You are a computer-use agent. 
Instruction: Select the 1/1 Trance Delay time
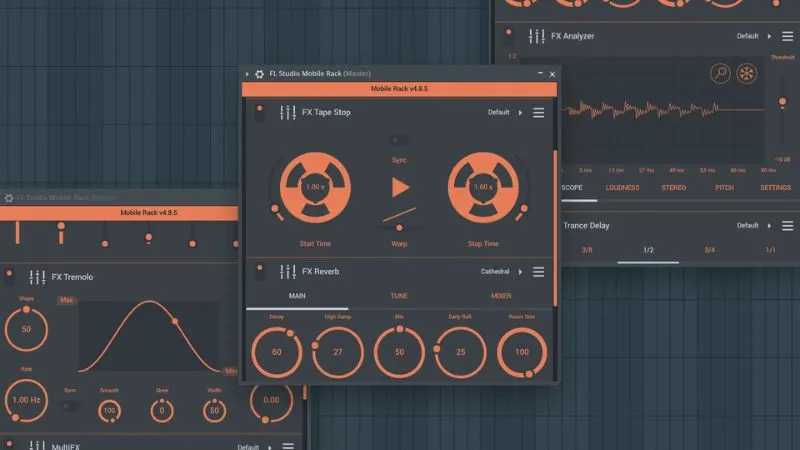[x=770, y=250]
